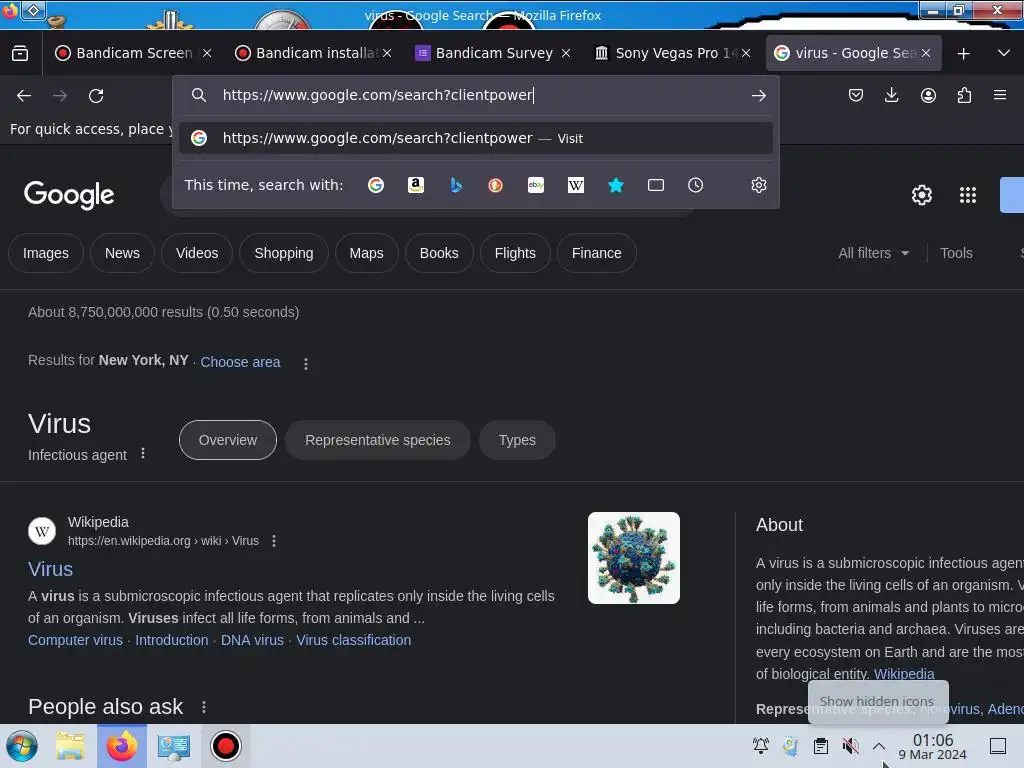Reload the current page

click(96, 96)
